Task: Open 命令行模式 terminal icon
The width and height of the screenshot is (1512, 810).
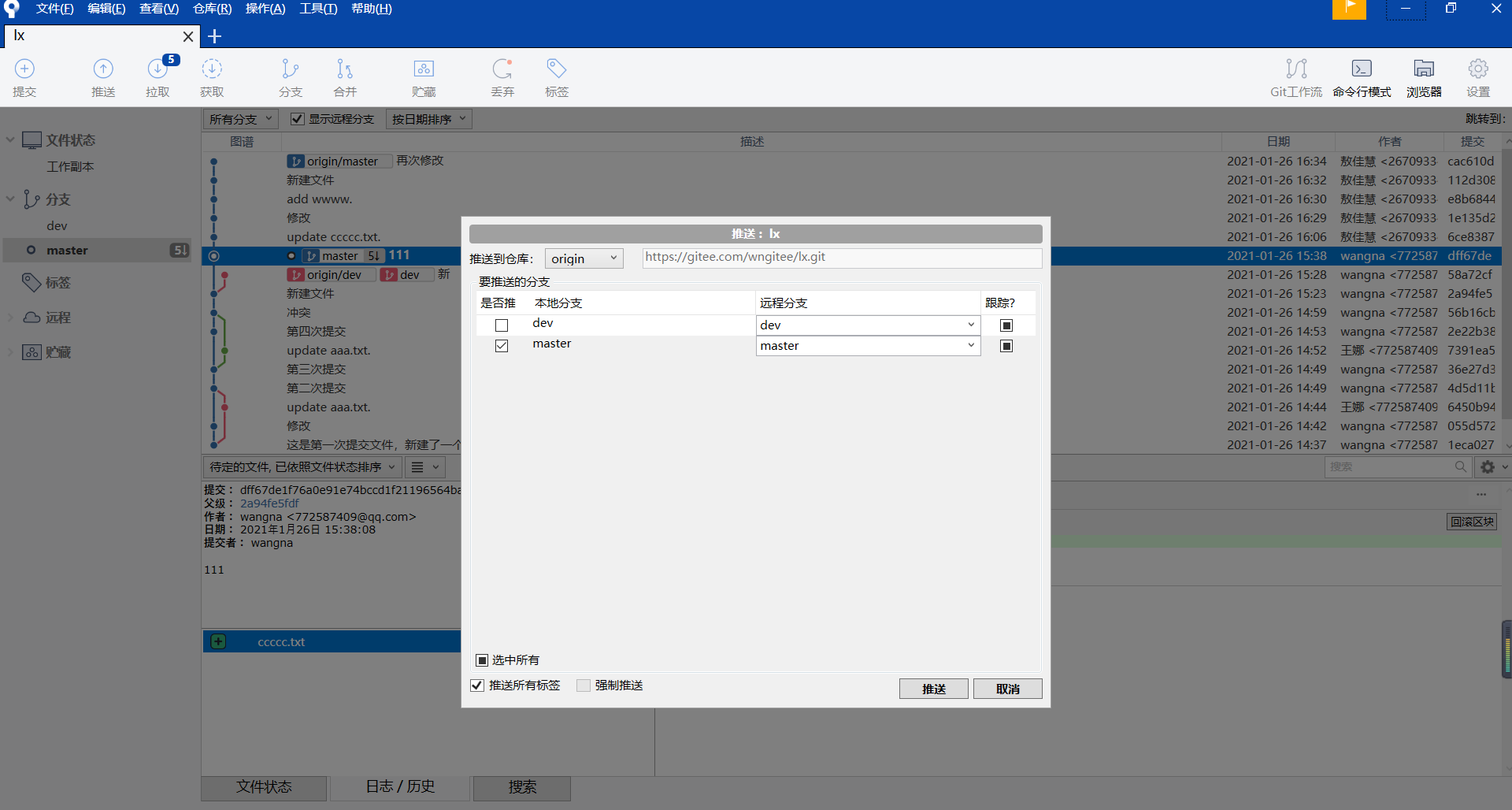Action: tap(1362, 69)
